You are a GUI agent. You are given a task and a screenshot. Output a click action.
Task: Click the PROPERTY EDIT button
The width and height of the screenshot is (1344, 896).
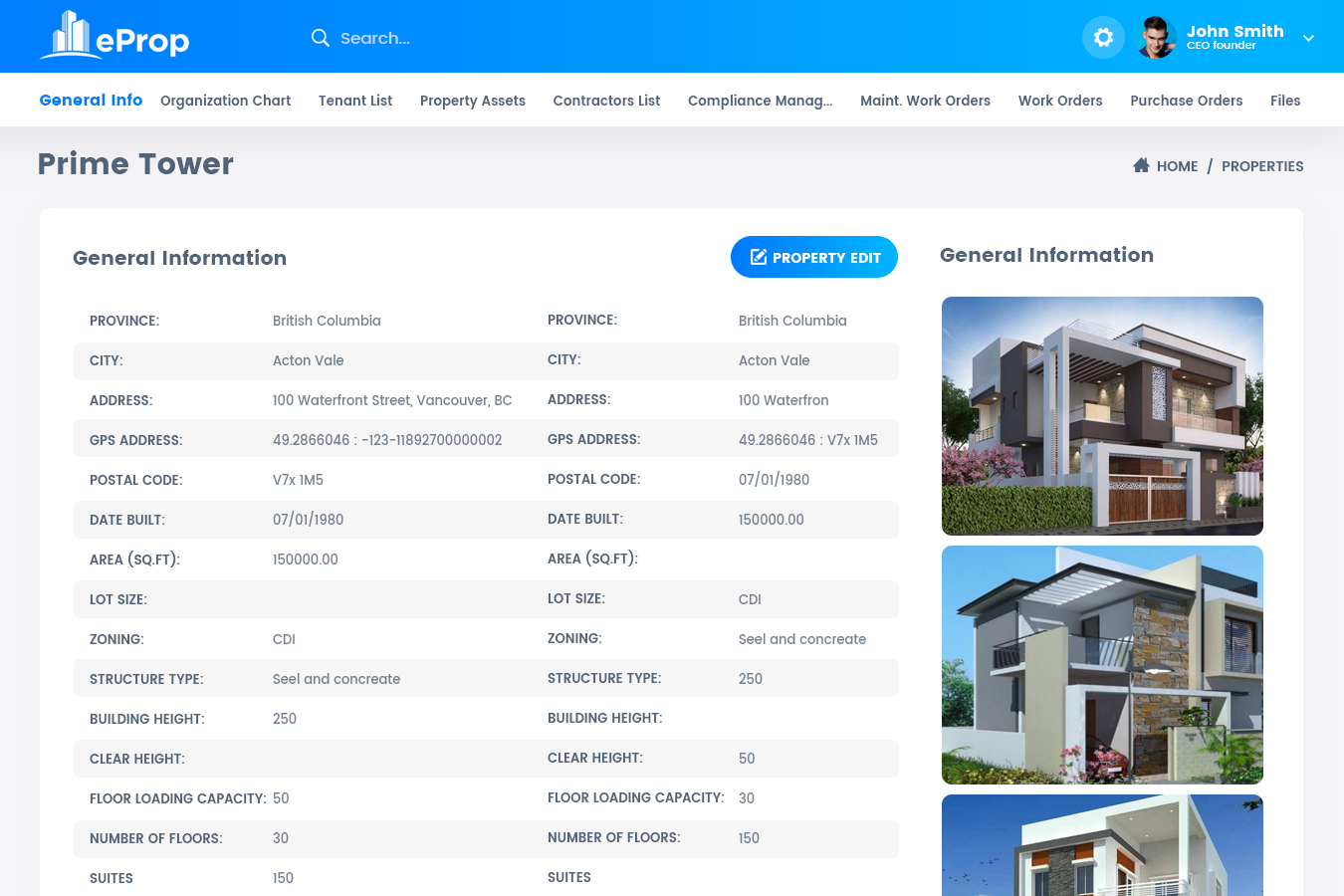click(x=814, y=257)
